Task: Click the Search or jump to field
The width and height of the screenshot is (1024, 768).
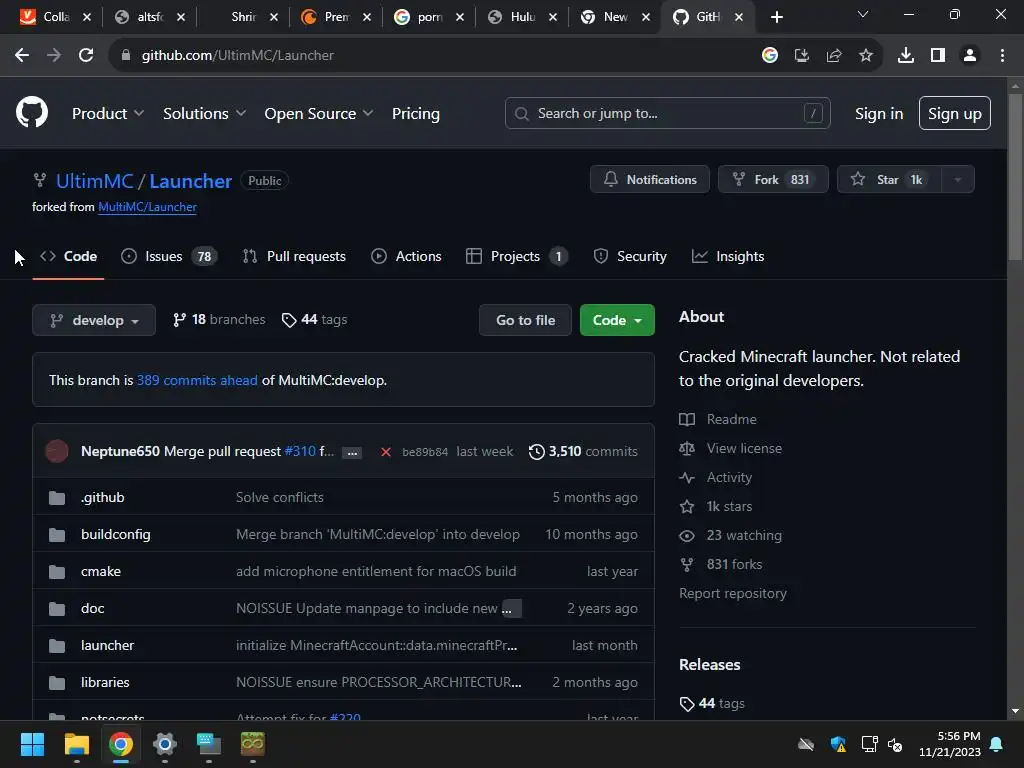Action: [x=667, y=114]
